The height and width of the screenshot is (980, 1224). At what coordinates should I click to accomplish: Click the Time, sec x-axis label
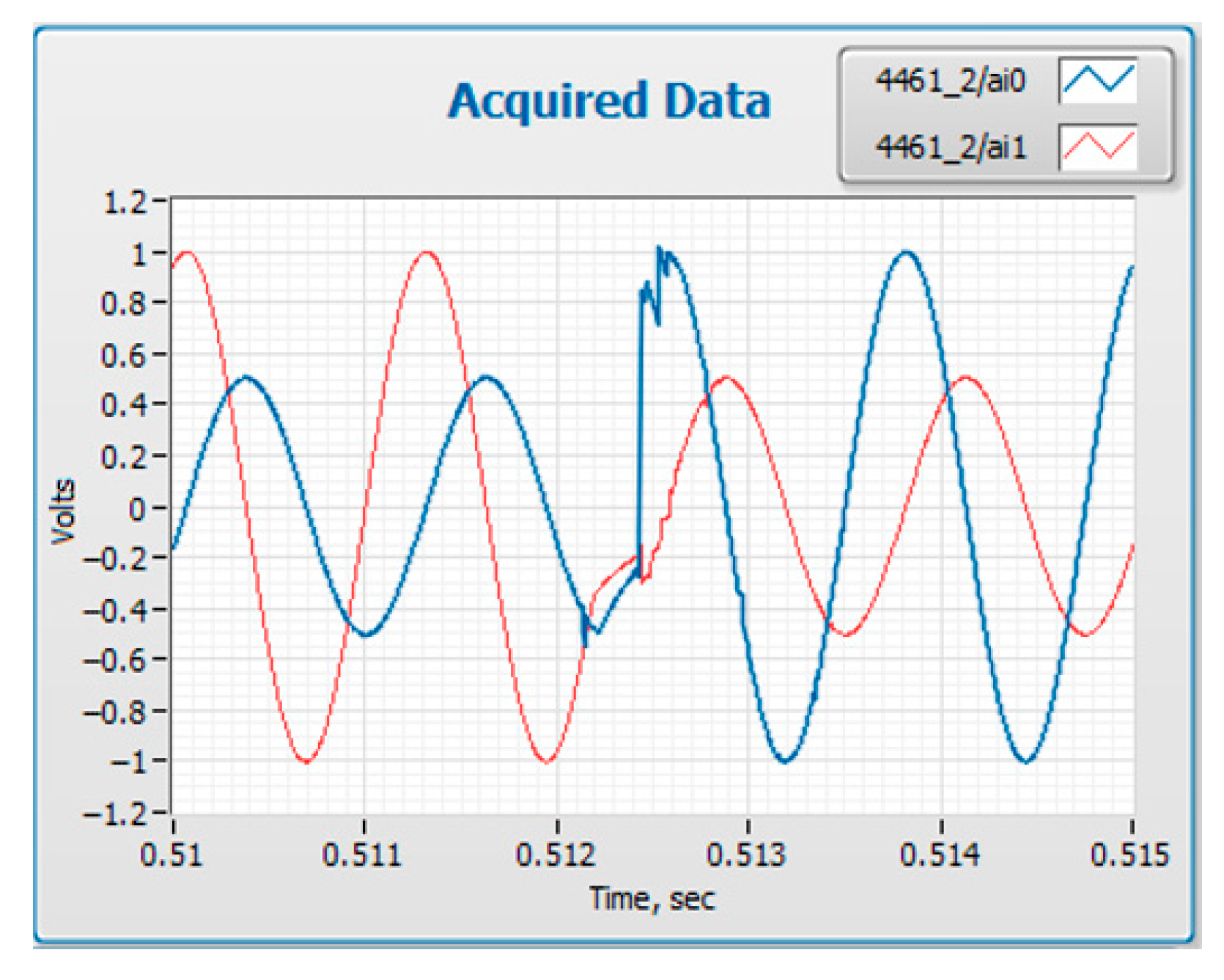(x=652, y=898)
